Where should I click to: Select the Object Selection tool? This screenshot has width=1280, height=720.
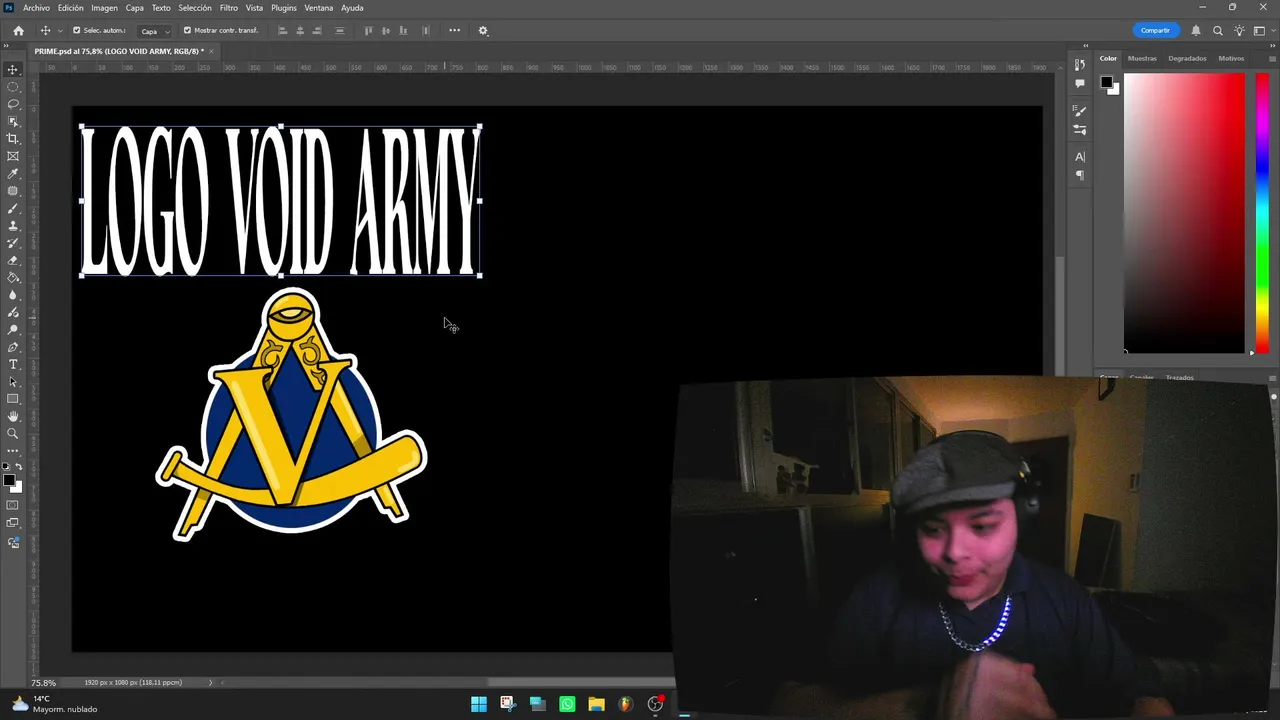[13, 121]
